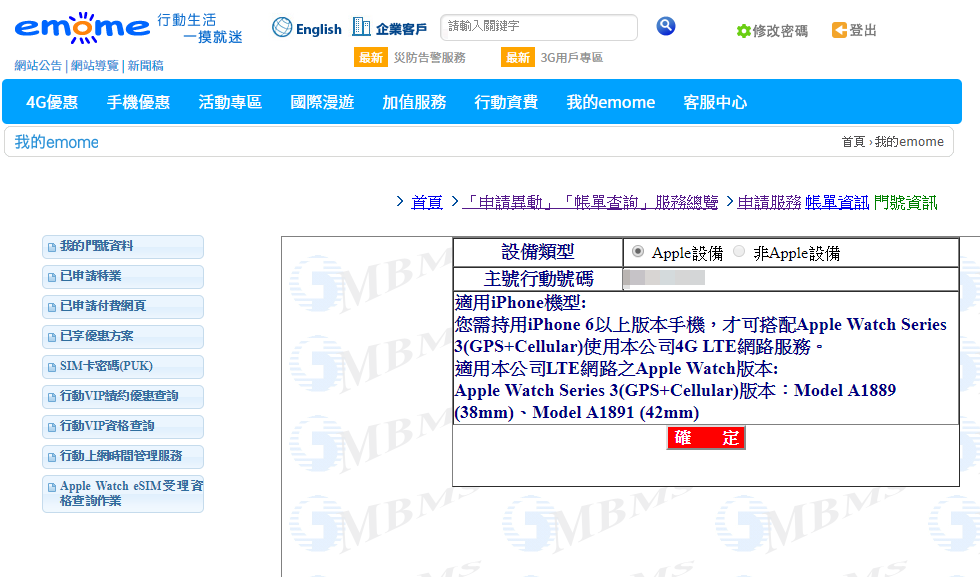980x577 pixels.
Task: Click the 我的emome page title
Action: pos(57,142)
